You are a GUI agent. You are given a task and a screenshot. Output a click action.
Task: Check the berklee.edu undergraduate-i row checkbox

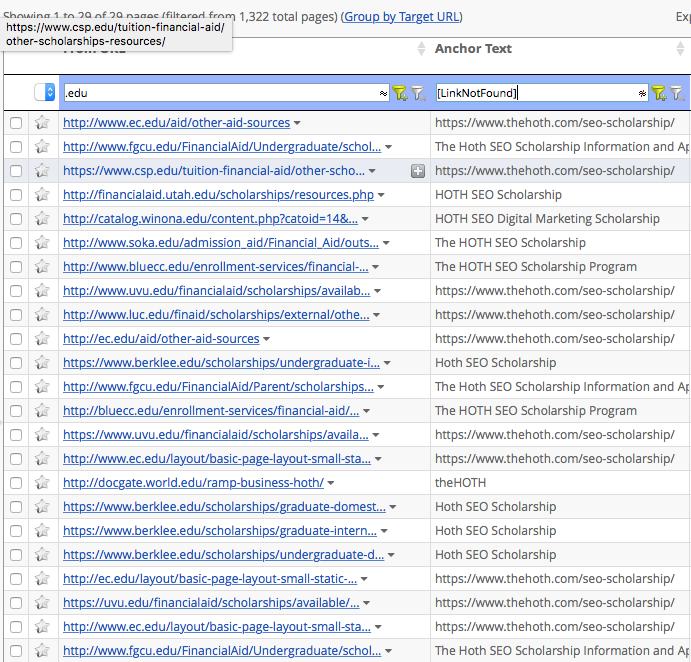pos(16,363)
